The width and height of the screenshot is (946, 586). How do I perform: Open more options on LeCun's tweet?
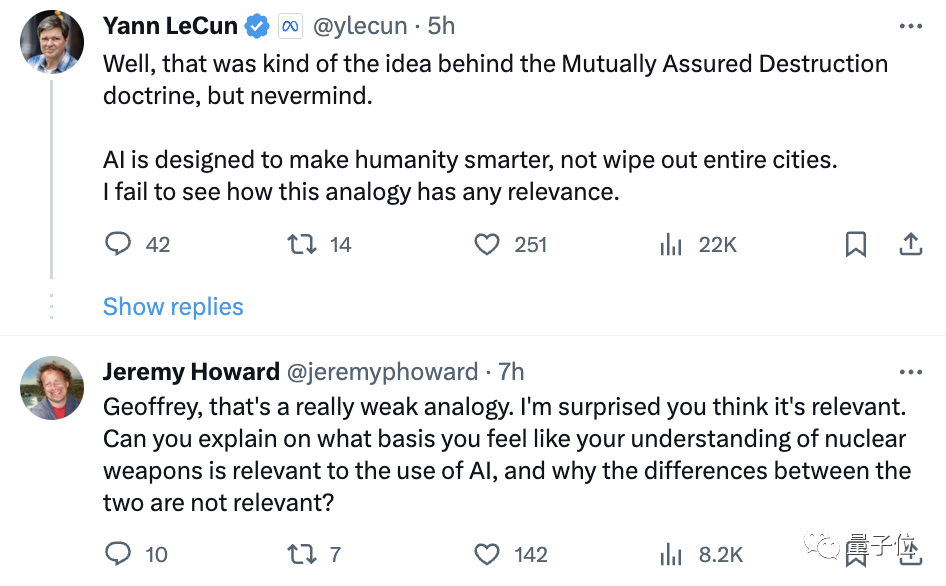click(910, 26)
